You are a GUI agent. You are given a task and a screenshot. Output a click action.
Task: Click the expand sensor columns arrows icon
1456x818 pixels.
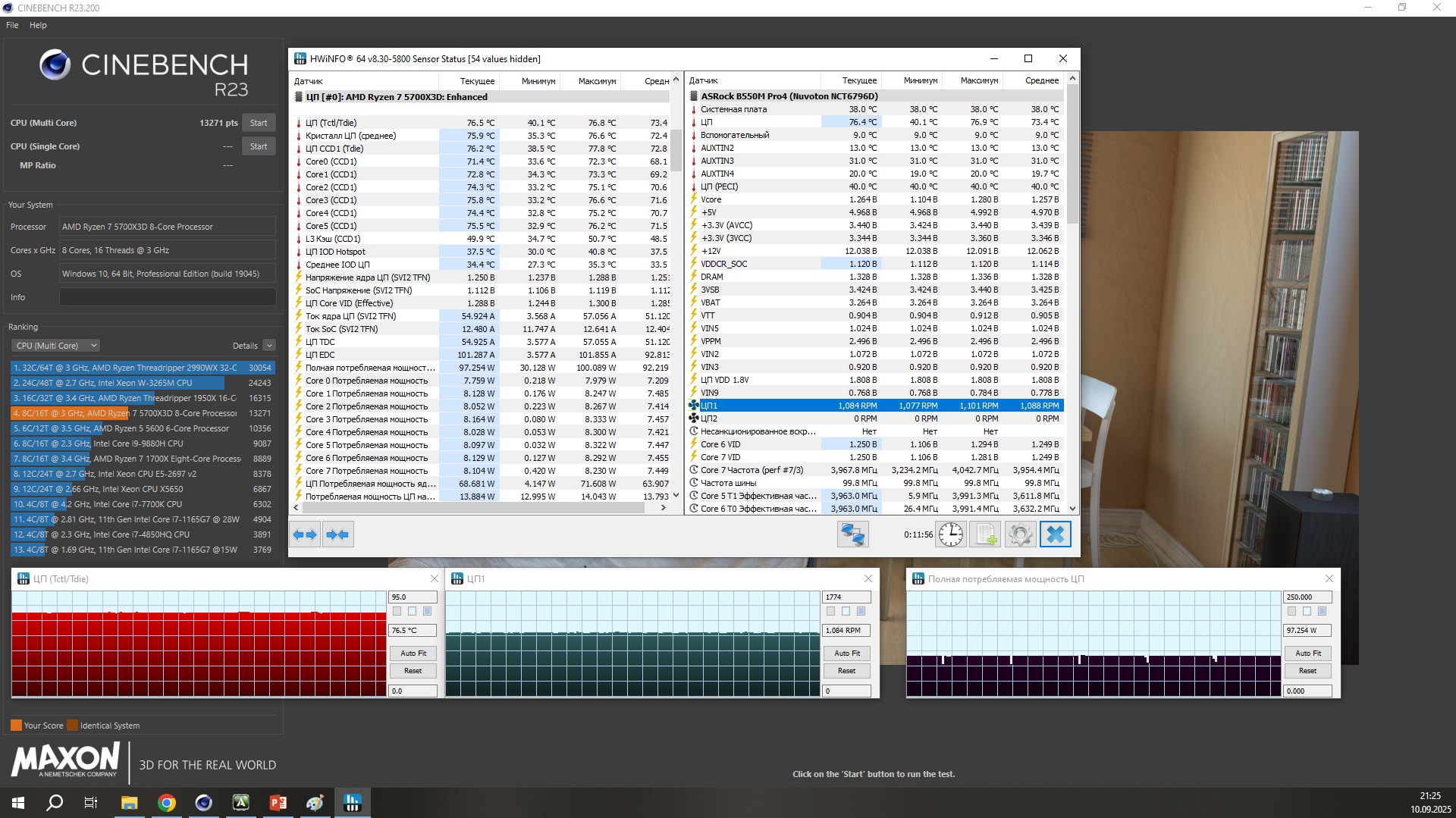[305, 534]
